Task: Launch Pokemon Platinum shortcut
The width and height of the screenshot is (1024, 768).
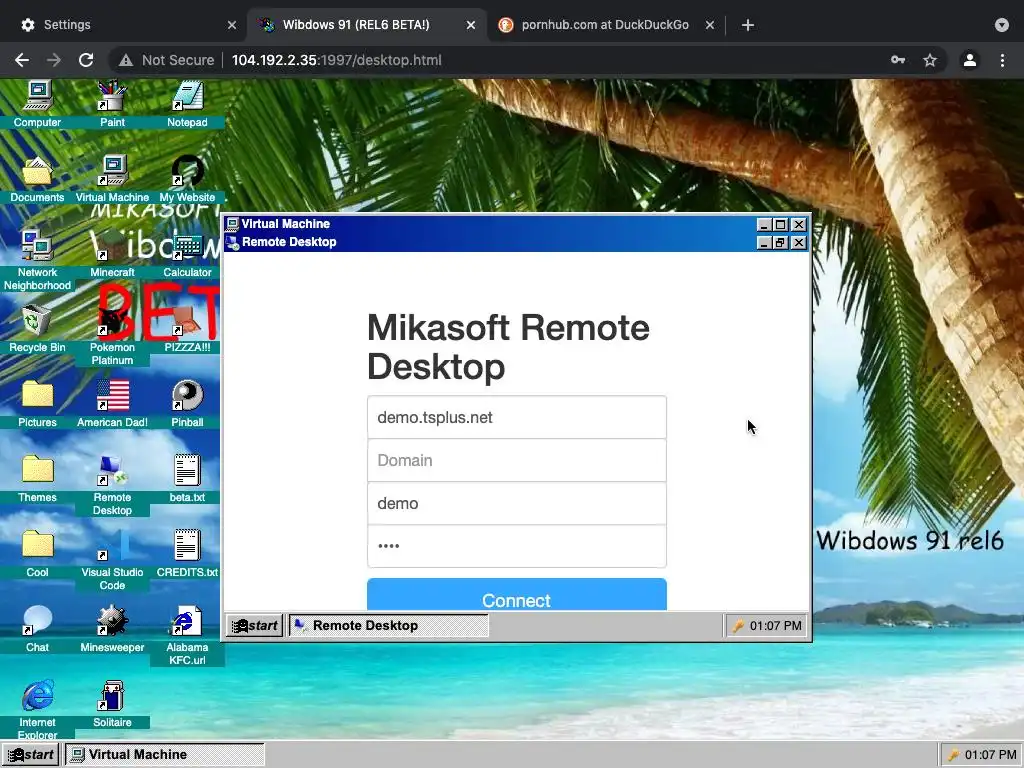Action: pos(112,335)
